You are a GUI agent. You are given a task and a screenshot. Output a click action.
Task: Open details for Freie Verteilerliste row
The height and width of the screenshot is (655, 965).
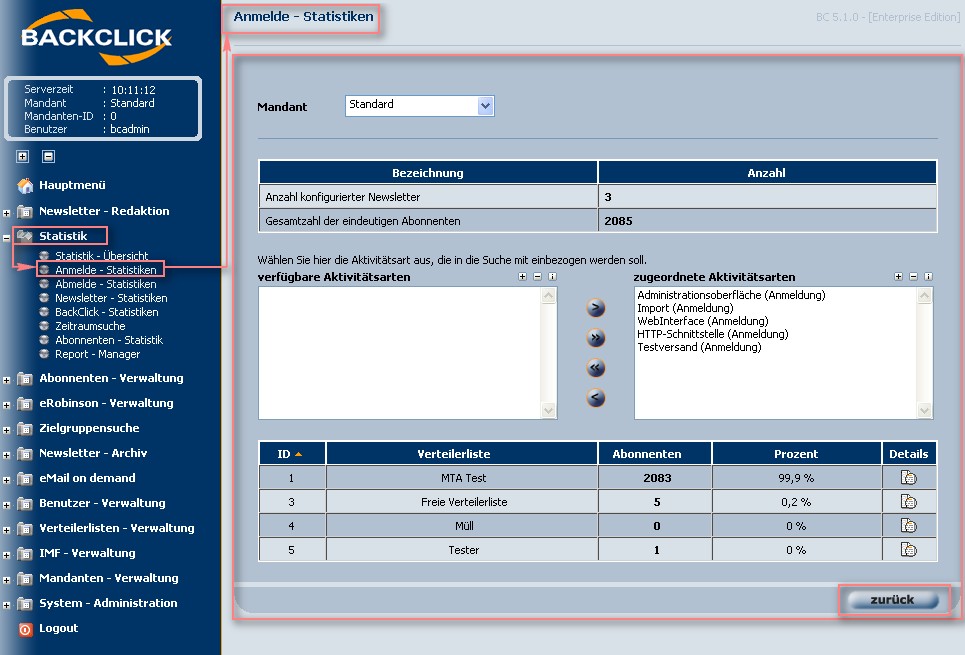click(x=908, y=502)
